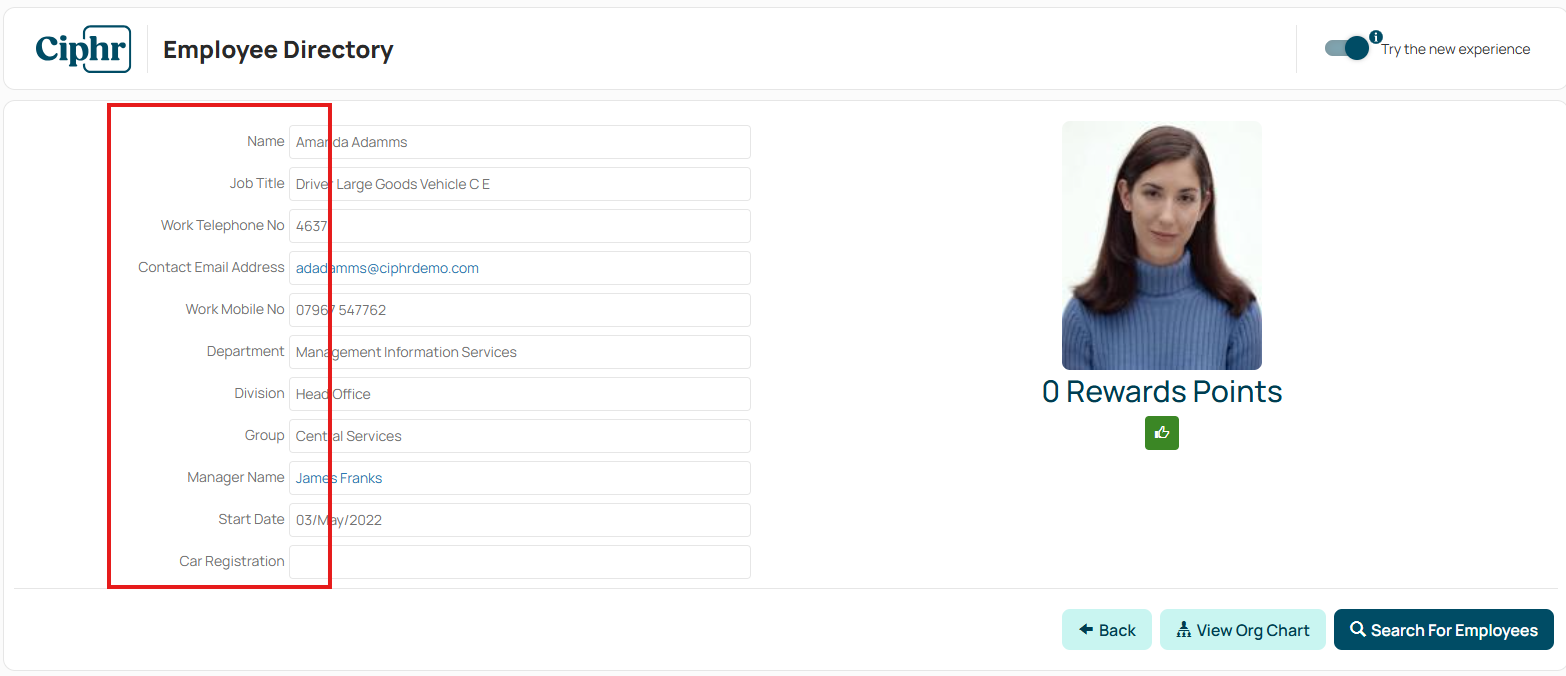
Task: Click the Car Registration label
Action: 232,561
